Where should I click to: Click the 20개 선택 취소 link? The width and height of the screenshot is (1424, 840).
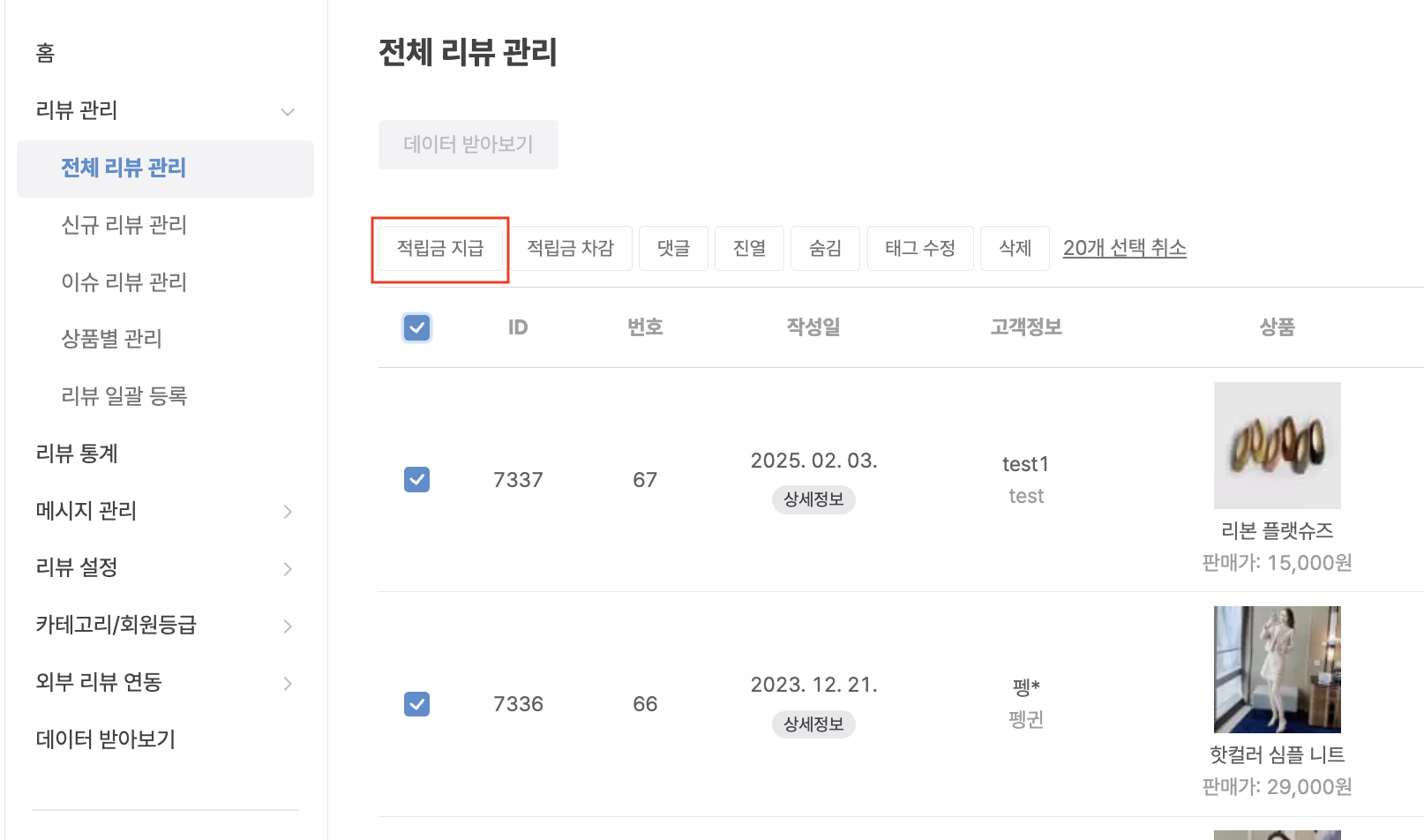[1124, 249]
